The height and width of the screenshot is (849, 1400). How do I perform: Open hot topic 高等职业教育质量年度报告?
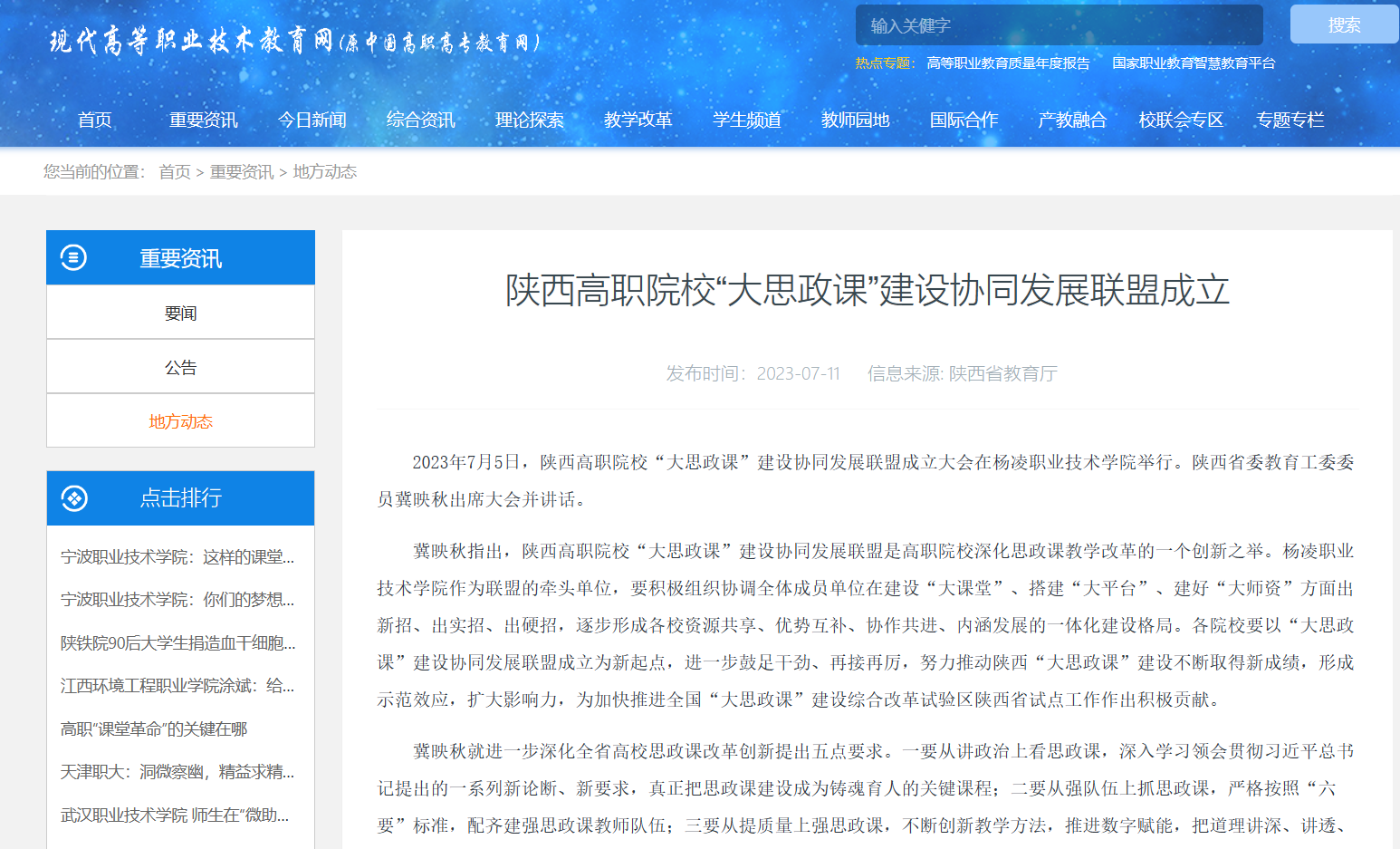click(1007, 63)
